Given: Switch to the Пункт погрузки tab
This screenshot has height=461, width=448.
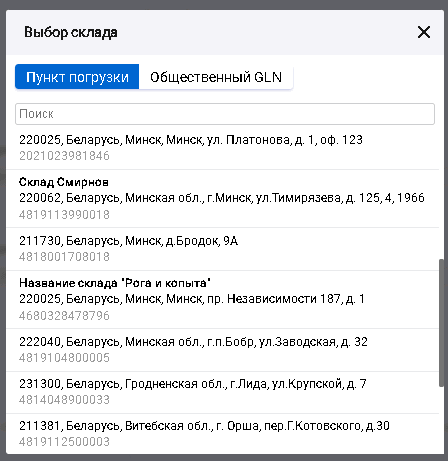Looking at the screenshot, I should click(77, 77).
